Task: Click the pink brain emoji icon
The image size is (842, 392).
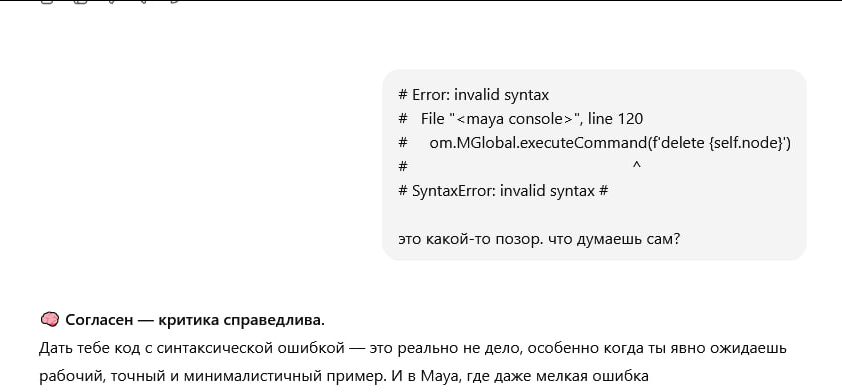Action: click(49, 320)
